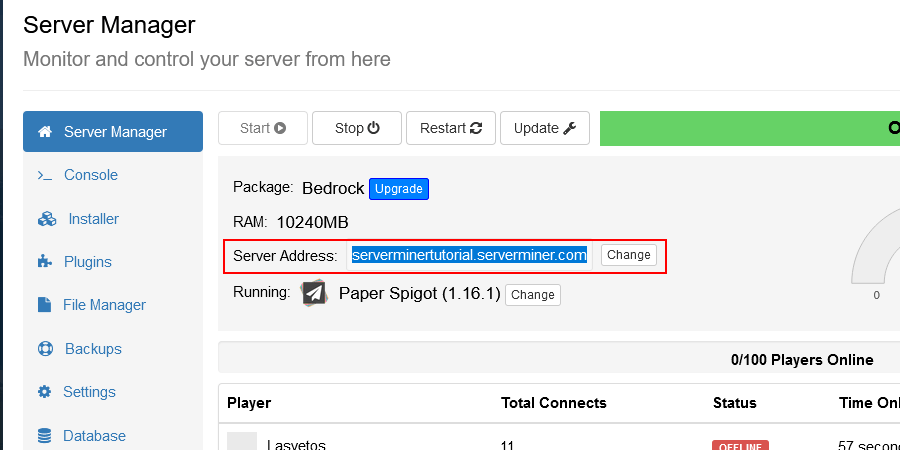Viewport: 900px width, 450px height.
Task: Click the Server Manager page heading
Action: click(x=109, y=25)
